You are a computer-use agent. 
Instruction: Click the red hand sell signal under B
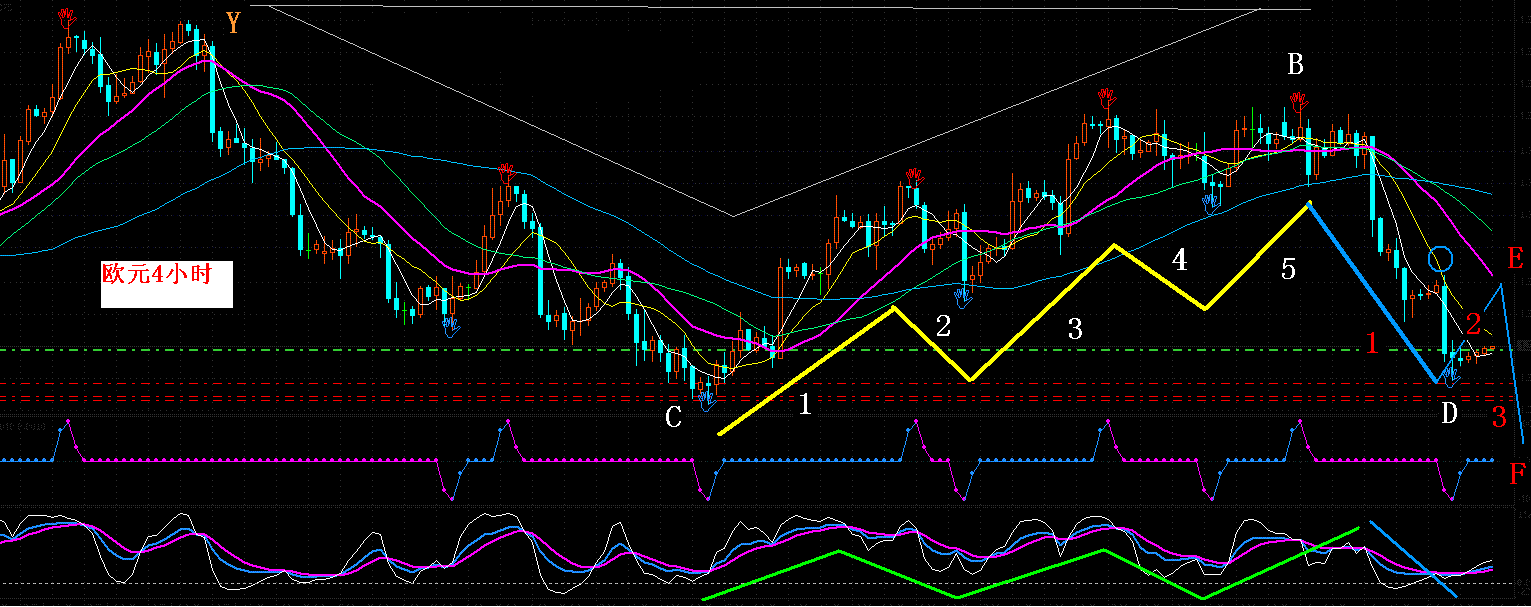coord(1299,100)
